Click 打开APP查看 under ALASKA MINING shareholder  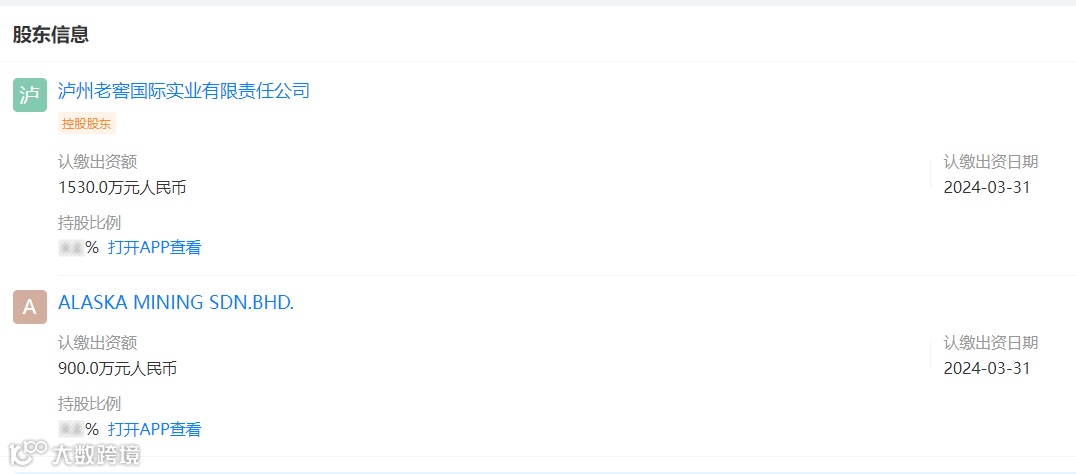pos(155,430)
